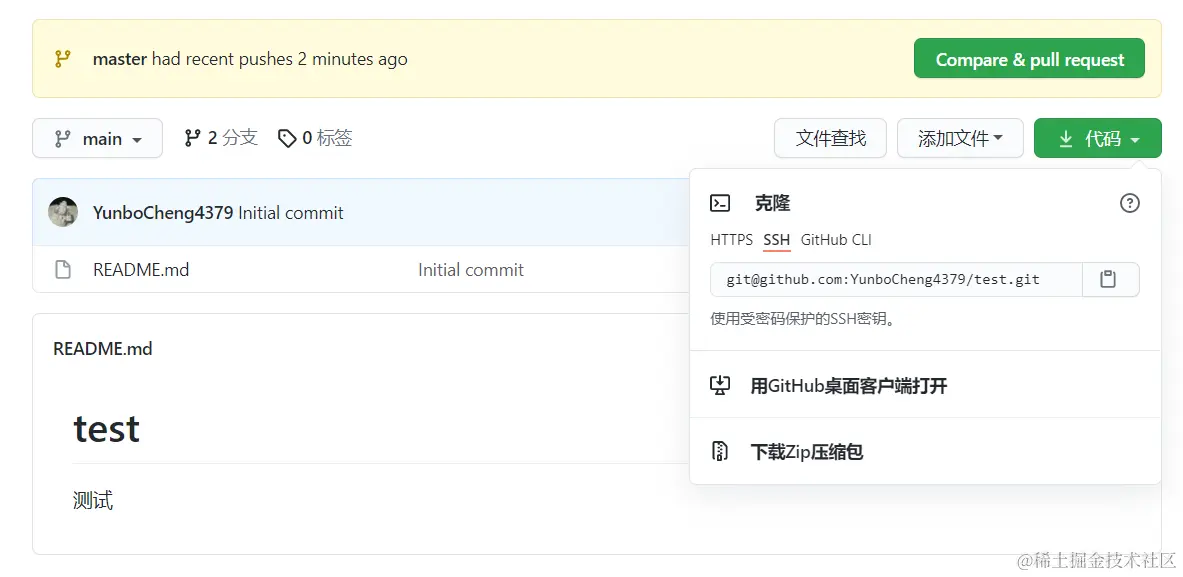
Task: Open the 0 标签 tags link
Action: coord(315,138)
